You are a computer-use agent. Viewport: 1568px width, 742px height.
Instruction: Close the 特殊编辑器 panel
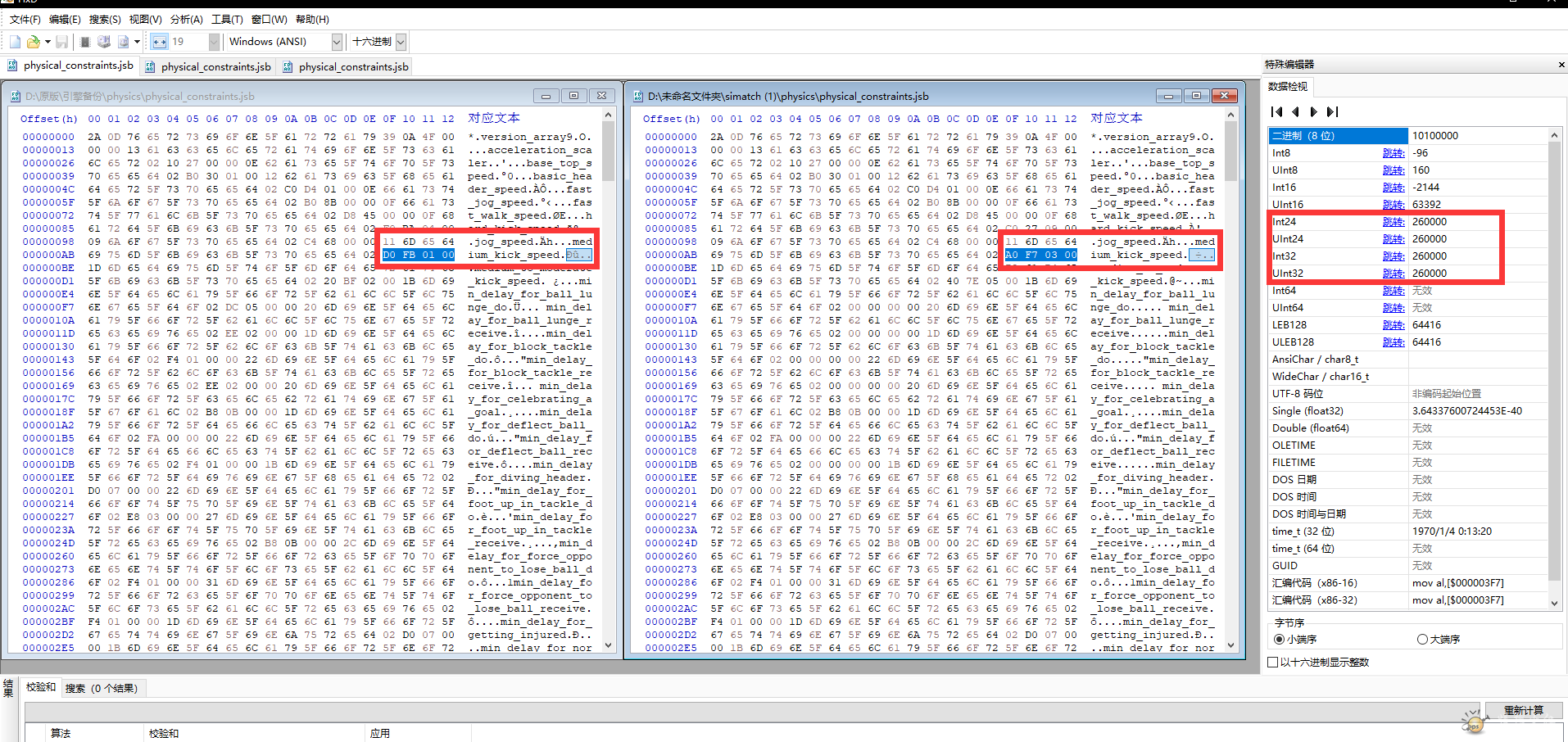(x=1561, y=65)
